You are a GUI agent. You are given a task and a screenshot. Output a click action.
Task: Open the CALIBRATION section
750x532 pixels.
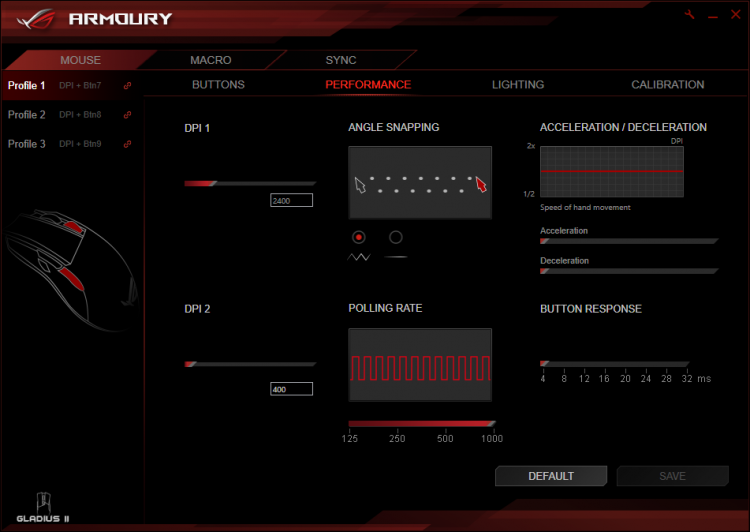click(x=668, y=85)
